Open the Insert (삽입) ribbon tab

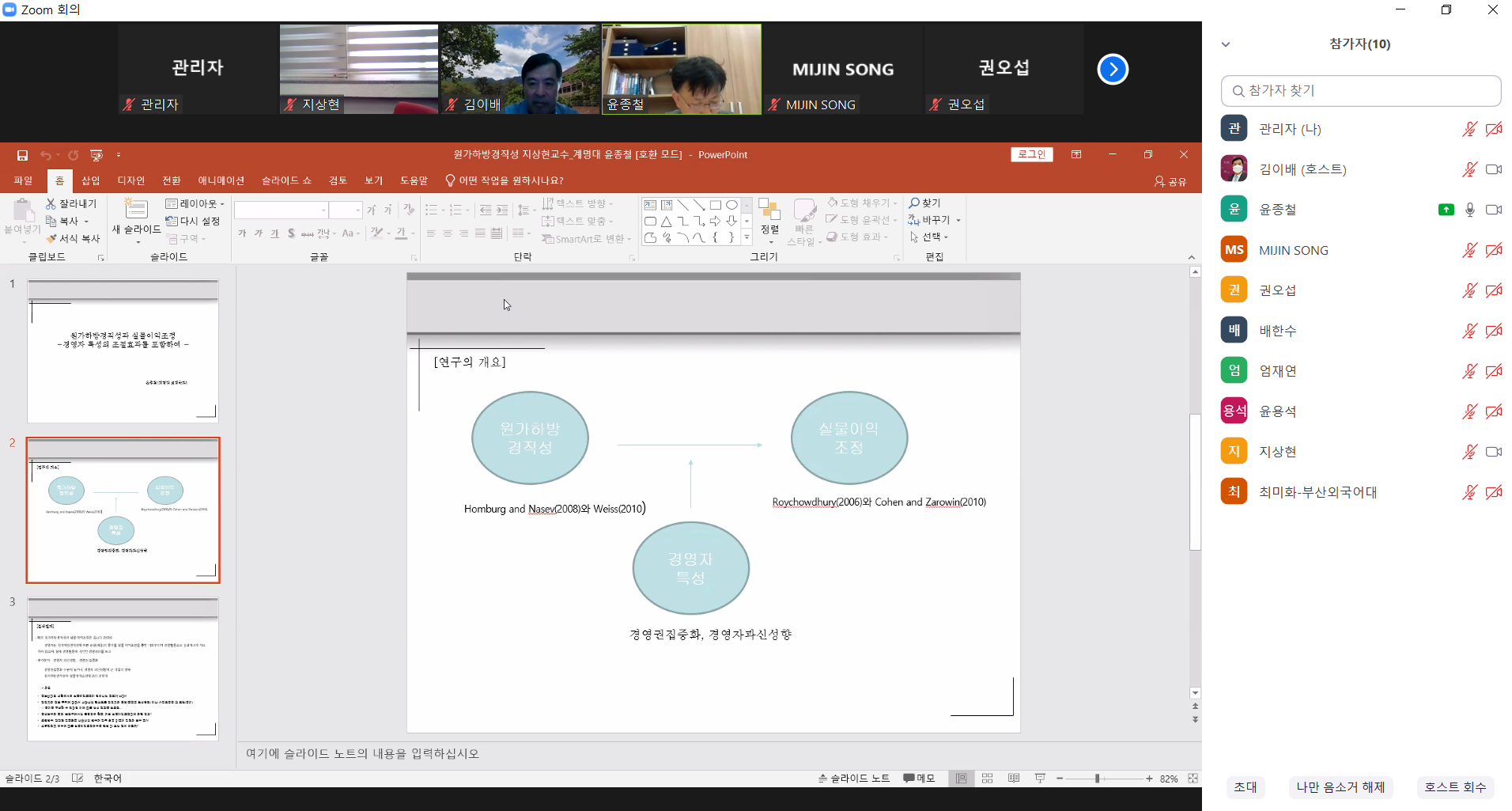(x=91, y=180)
